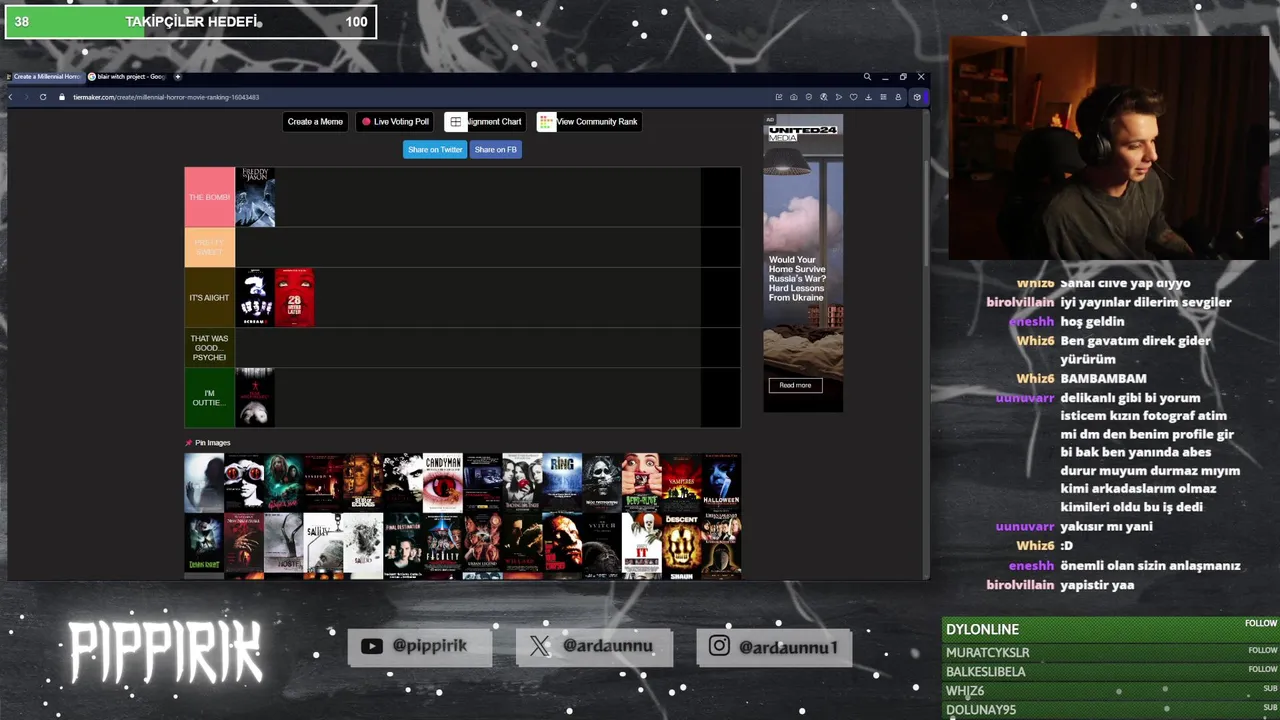The image size is (1280, 720).
Task: Click the THAT WAS GOOD... PSYCHE! tier label
Action: point(210,347)
